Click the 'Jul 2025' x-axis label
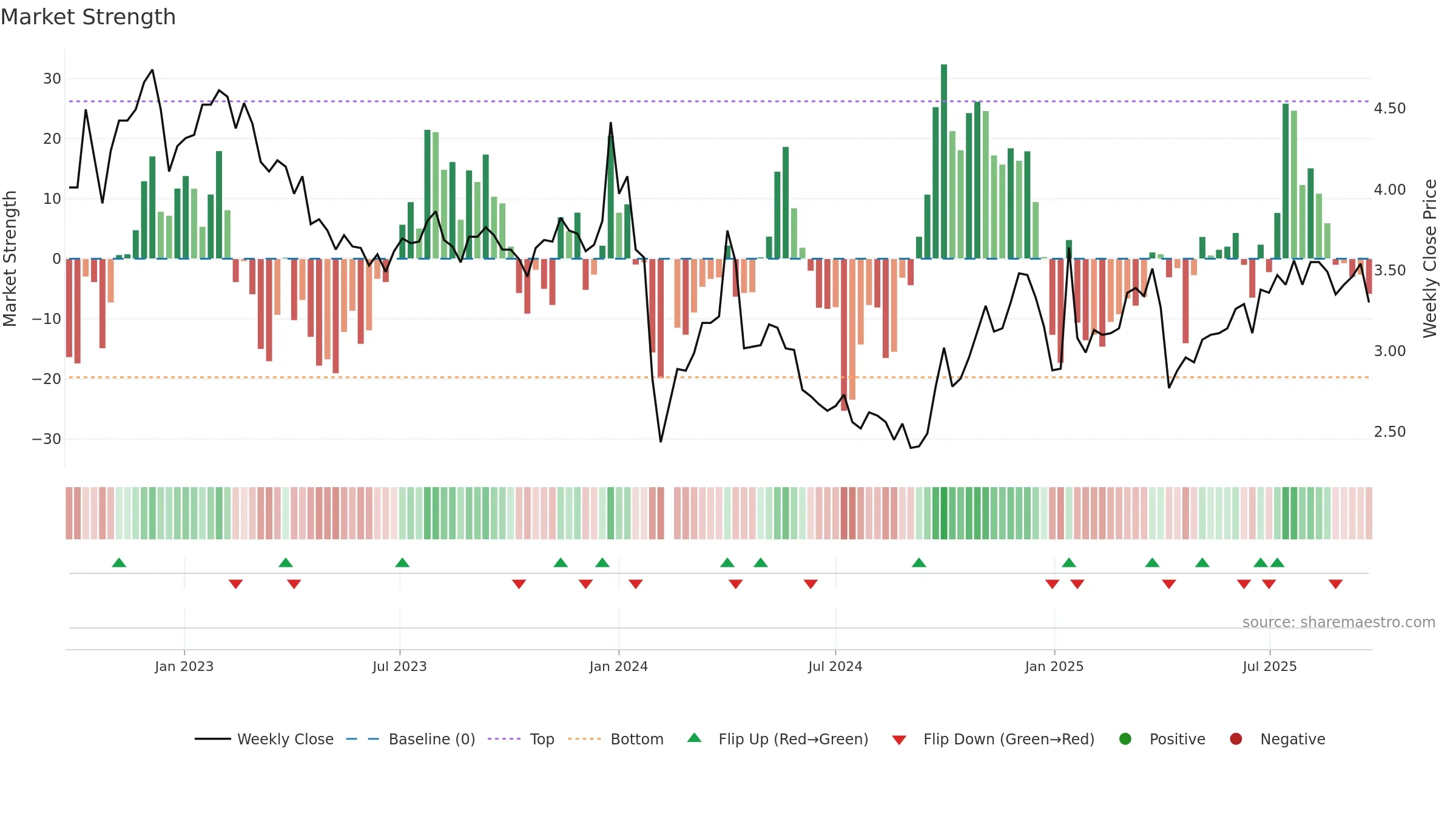1456x819 pixels. pos(1270,666)
